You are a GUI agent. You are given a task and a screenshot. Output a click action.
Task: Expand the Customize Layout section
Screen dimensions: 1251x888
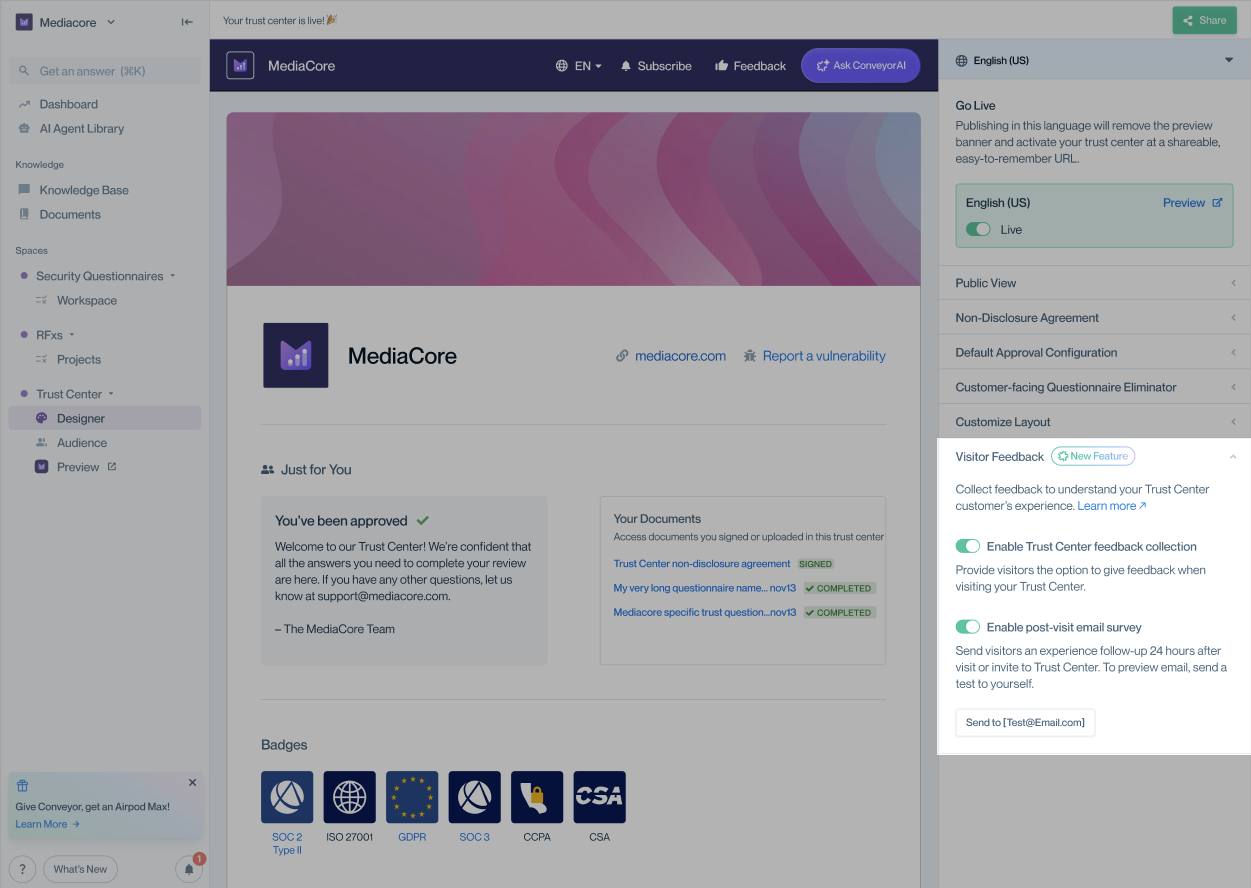pos(1095,422)
